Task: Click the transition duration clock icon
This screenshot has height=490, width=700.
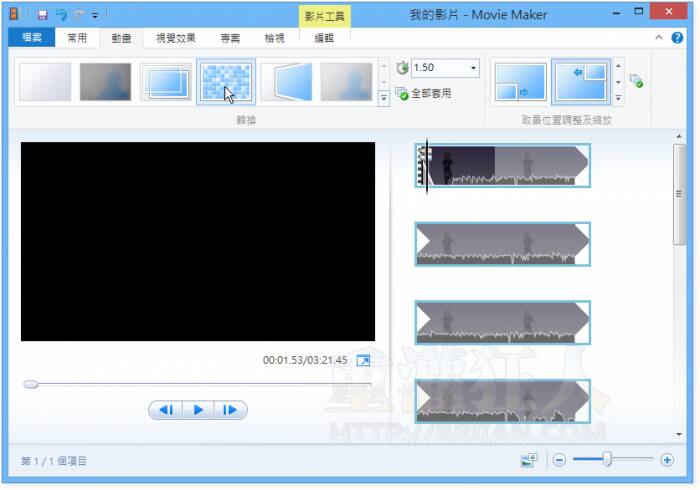Action: (402, 68)
